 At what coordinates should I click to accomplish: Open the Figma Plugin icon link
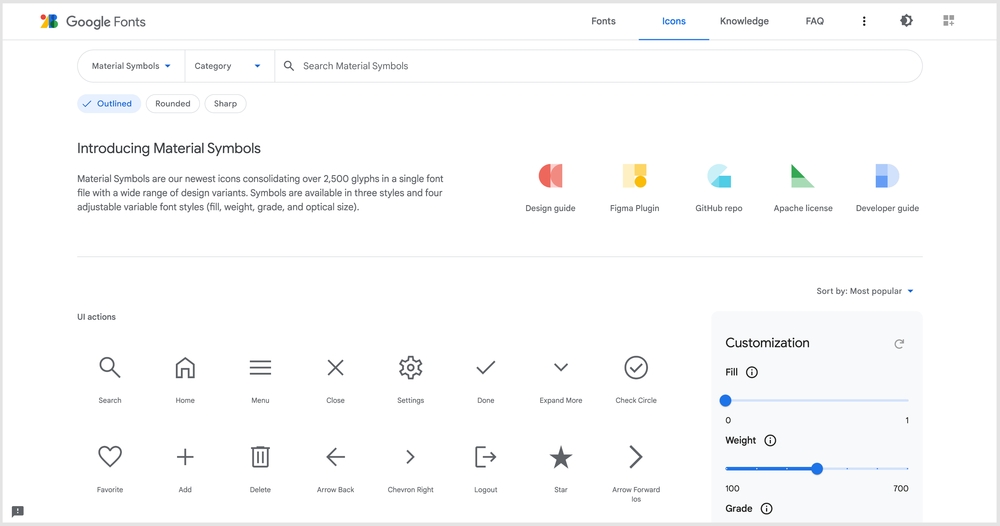(x=635, y=176)
